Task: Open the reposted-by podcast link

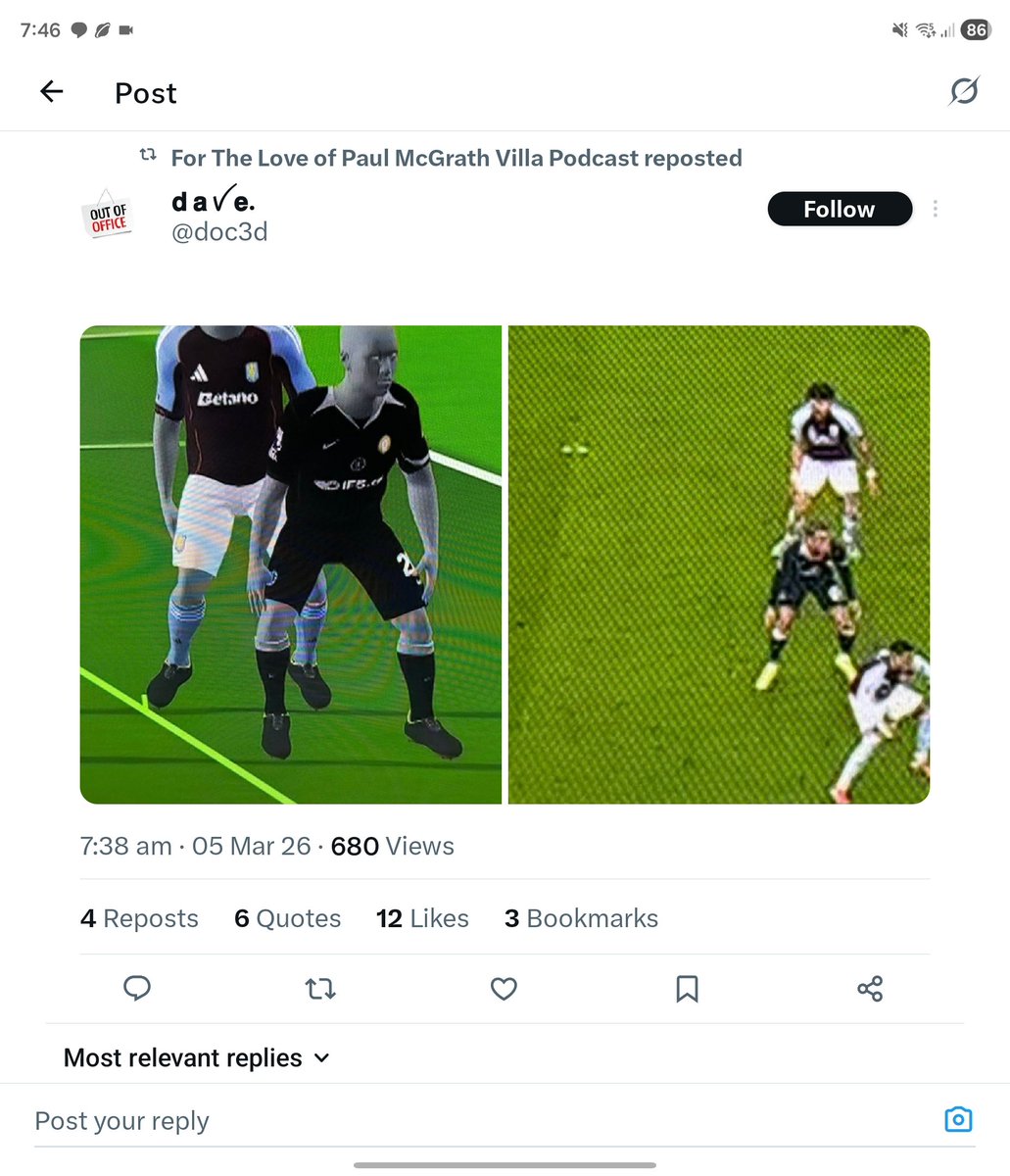Action: click(x=457, y=158)
